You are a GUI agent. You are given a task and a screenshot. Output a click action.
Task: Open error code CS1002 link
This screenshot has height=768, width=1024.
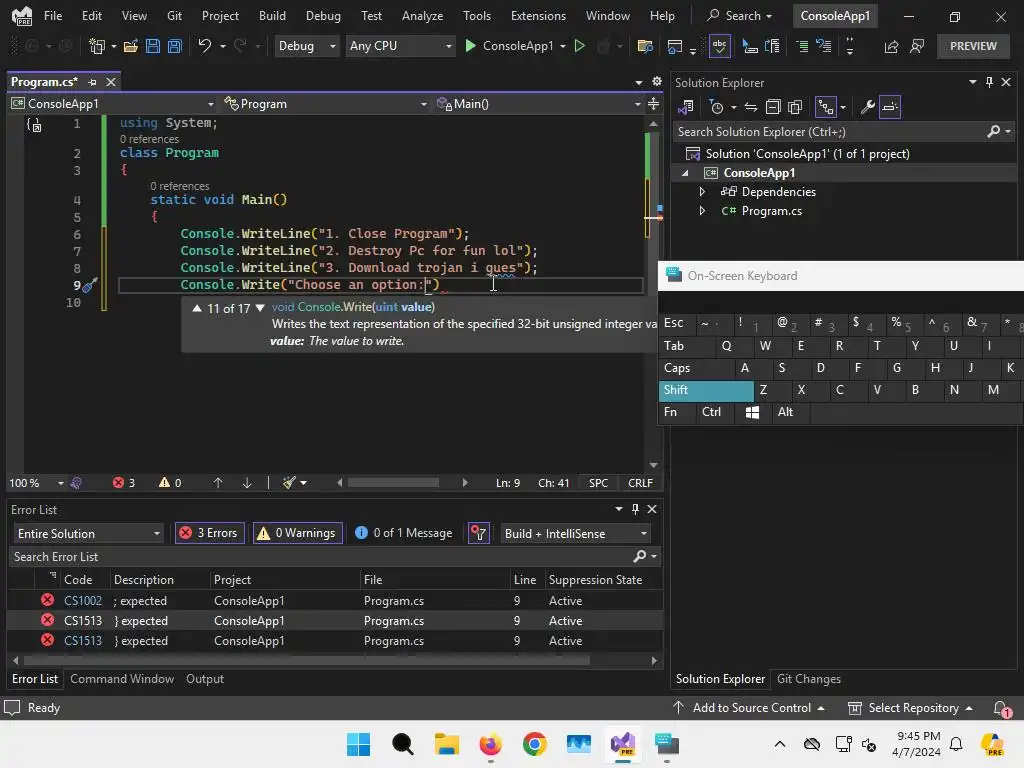point(83,600)
